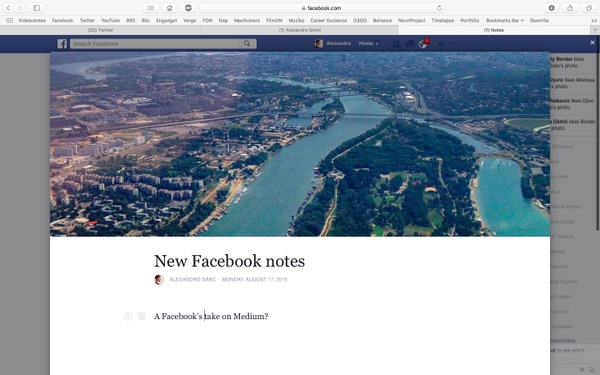Open the friend requests icon

click(396, 44)
